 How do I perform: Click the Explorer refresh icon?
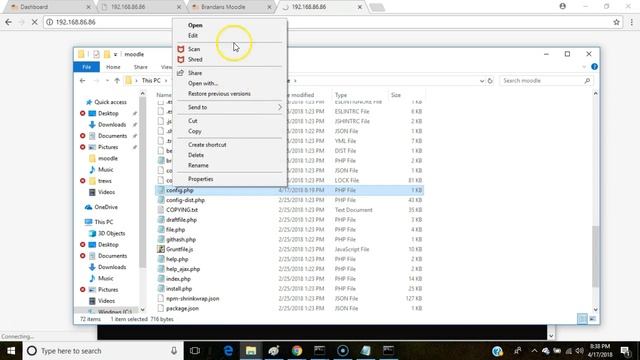[x=490, y=81]
